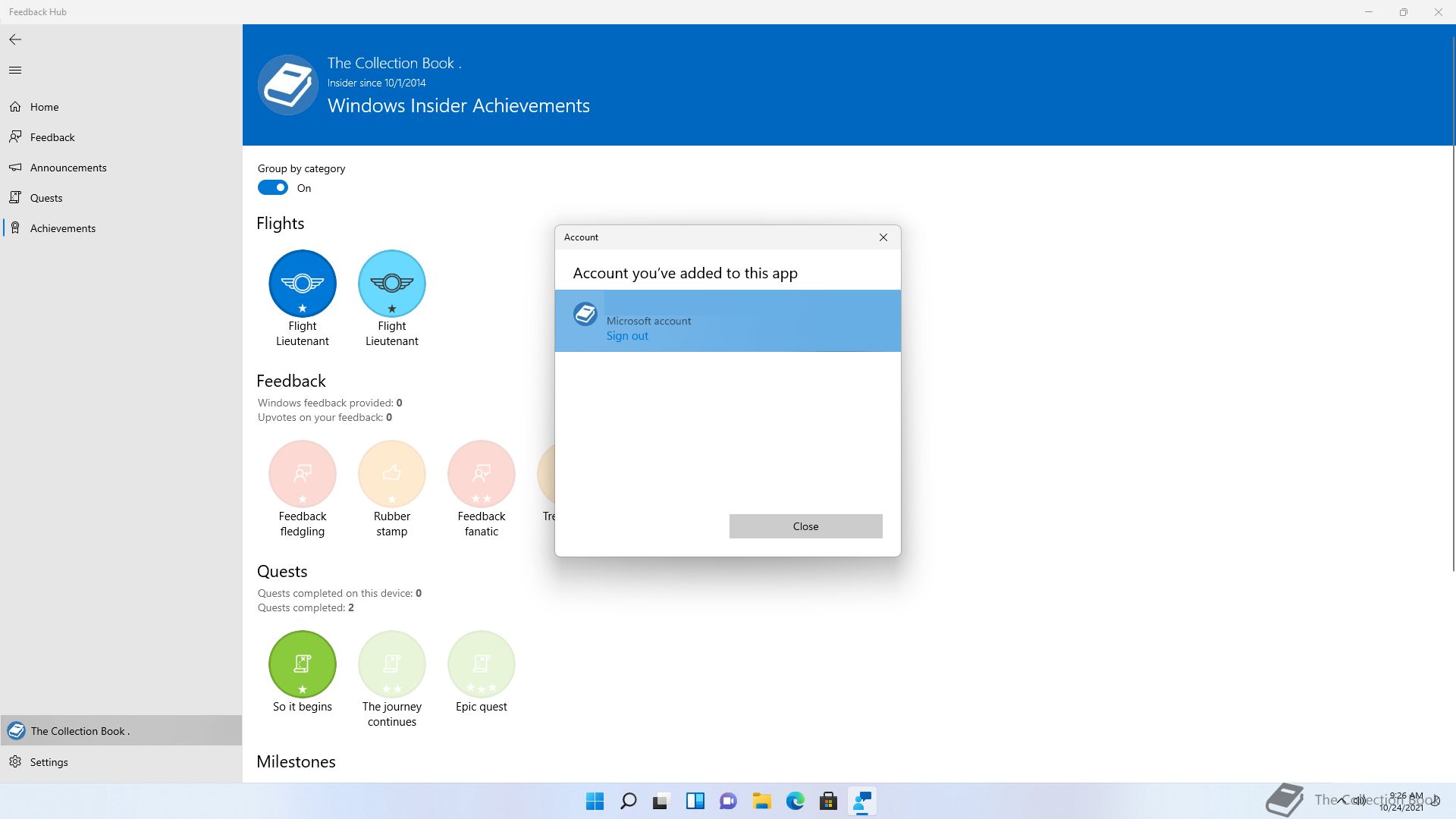Go to Home in the sidebar

pos(121,107)
